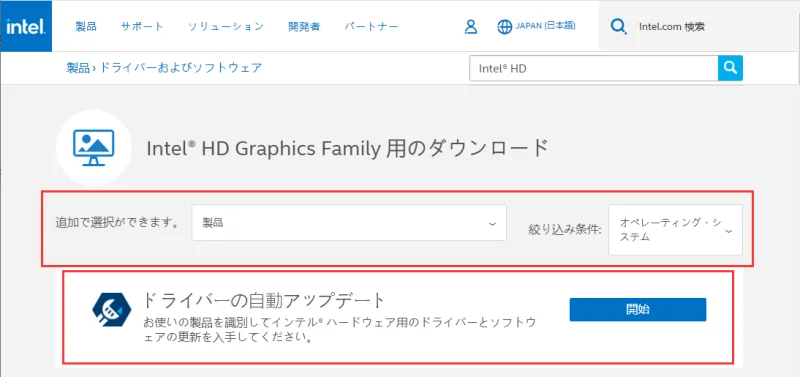The image size is (800, 377).
Task: Click the Intel® HD search field
Action: 593,68
